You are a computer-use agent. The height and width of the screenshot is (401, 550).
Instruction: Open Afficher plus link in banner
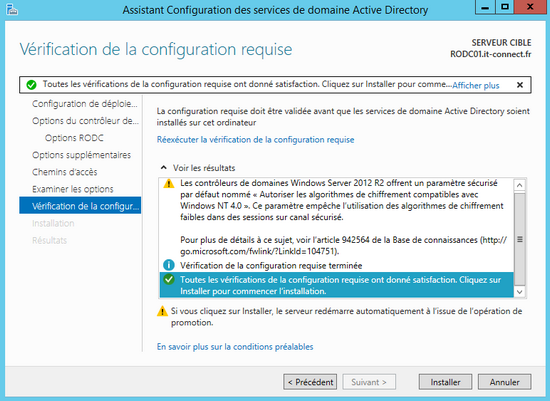476,85
